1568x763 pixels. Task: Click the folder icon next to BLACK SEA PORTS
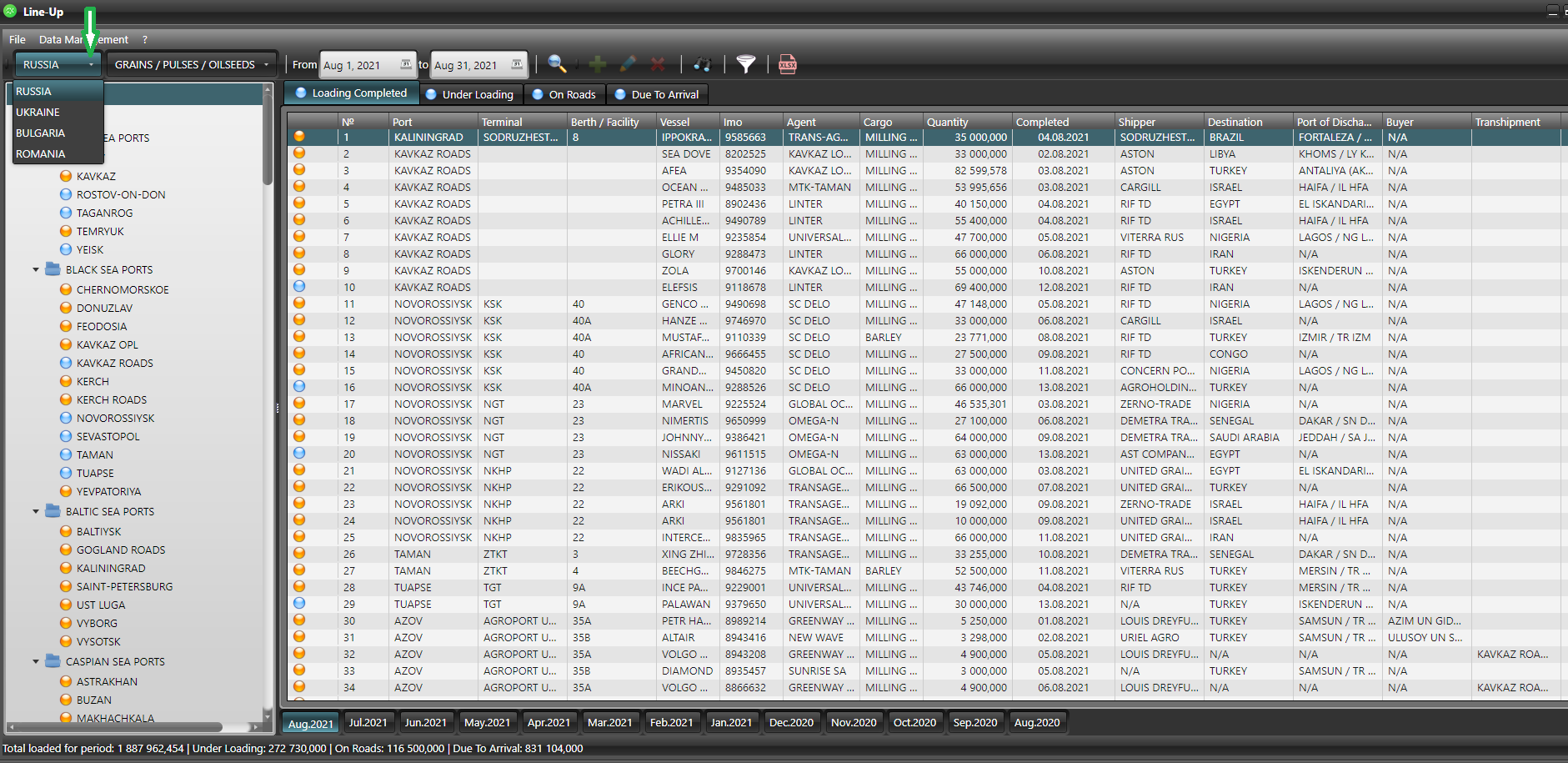coord(53,269)
